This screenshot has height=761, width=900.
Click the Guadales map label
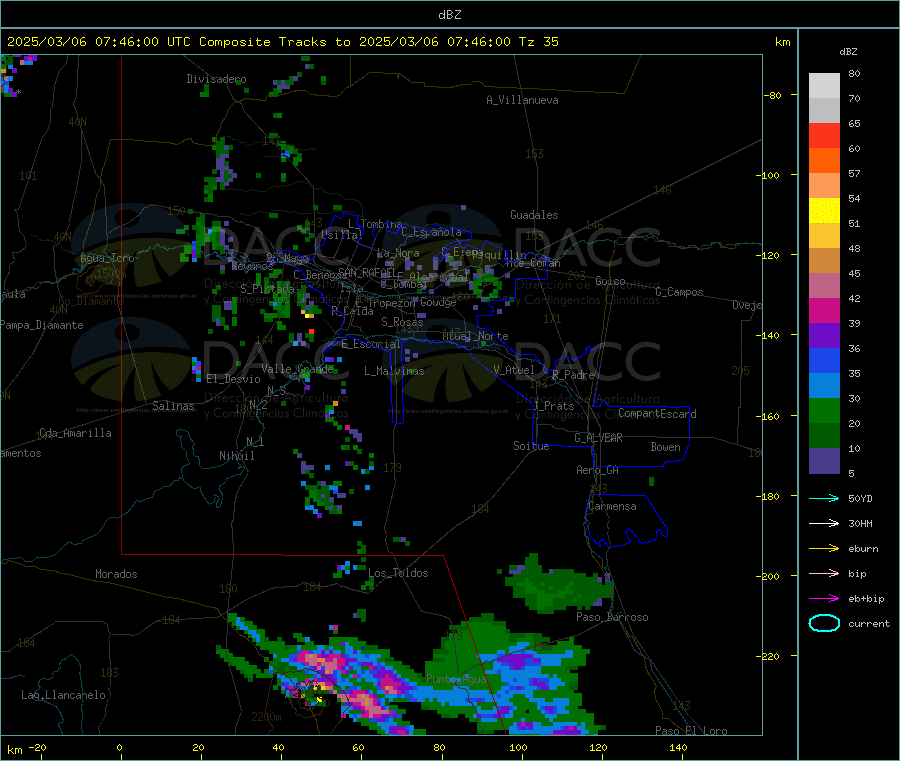pyautogui.click(x=534, y=215)
